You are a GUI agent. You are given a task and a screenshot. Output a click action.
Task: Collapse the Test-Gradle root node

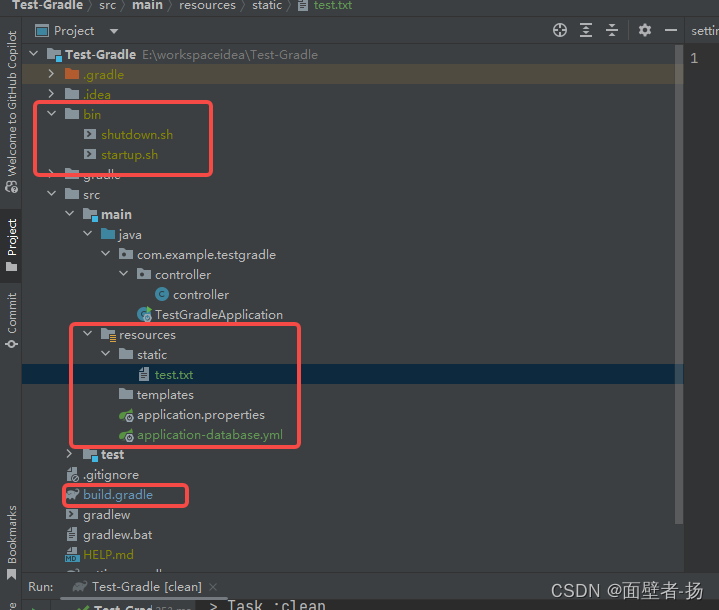pyautogui.click(x=33, y=54)
